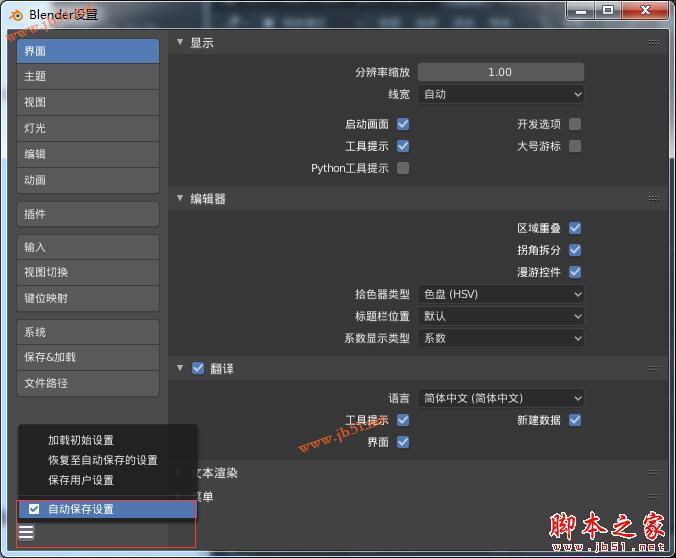This screenshot has height=558, width=676.
Task: Open the 视图切换 tab
Action: coord(88,272)
